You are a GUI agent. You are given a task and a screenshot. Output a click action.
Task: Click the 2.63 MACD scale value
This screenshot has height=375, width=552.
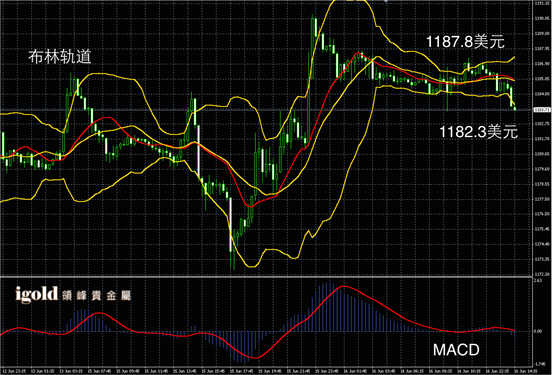coord(538,281)
